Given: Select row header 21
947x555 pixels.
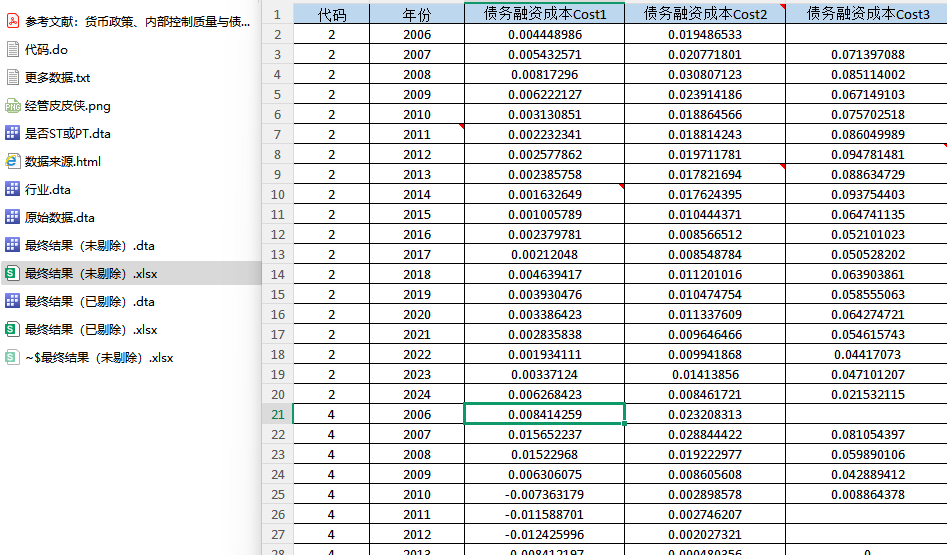Looking at the screenshot, I should [277, 414].
